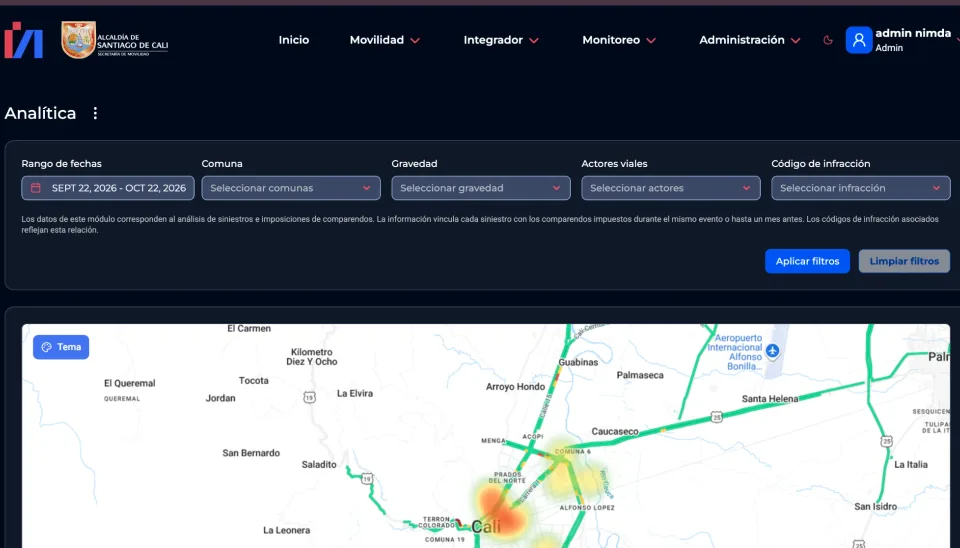Click the Guabinas map label

pyautogui.click(x=578, y=362)
